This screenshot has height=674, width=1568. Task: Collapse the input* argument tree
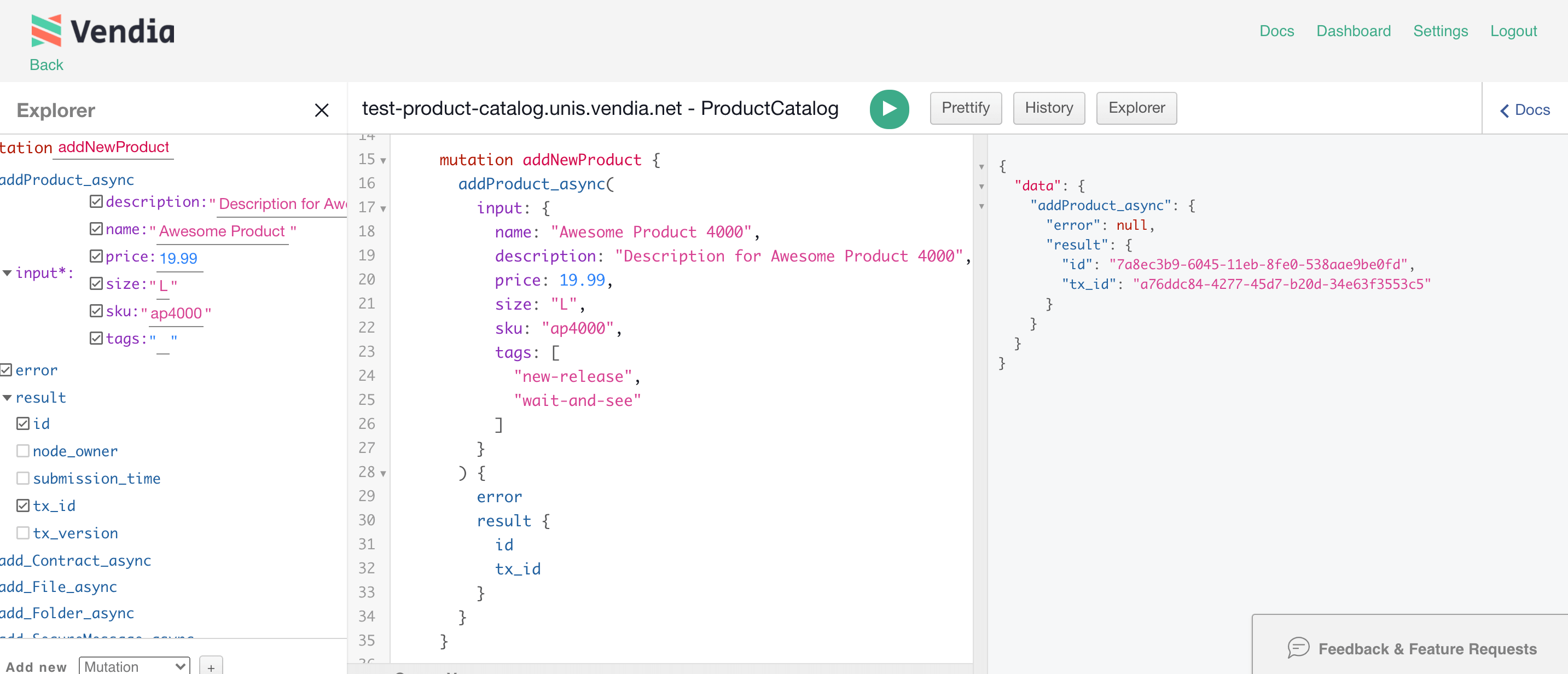[7, 273]
